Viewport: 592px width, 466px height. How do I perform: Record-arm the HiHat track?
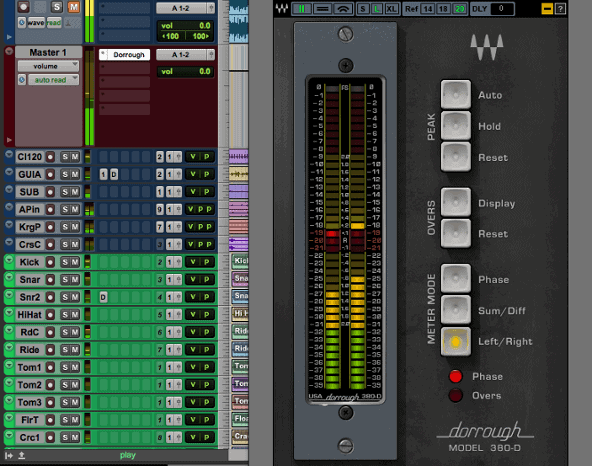point(50,315)
